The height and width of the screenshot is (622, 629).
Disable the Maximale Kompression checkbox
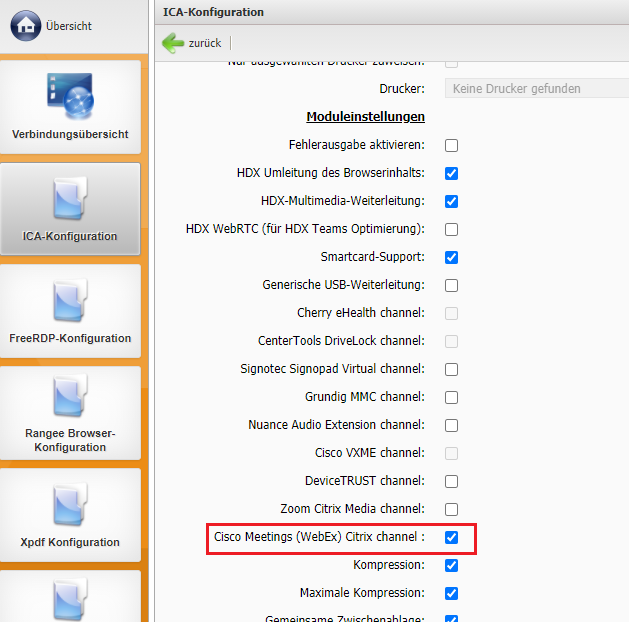[x=451, y=593]
